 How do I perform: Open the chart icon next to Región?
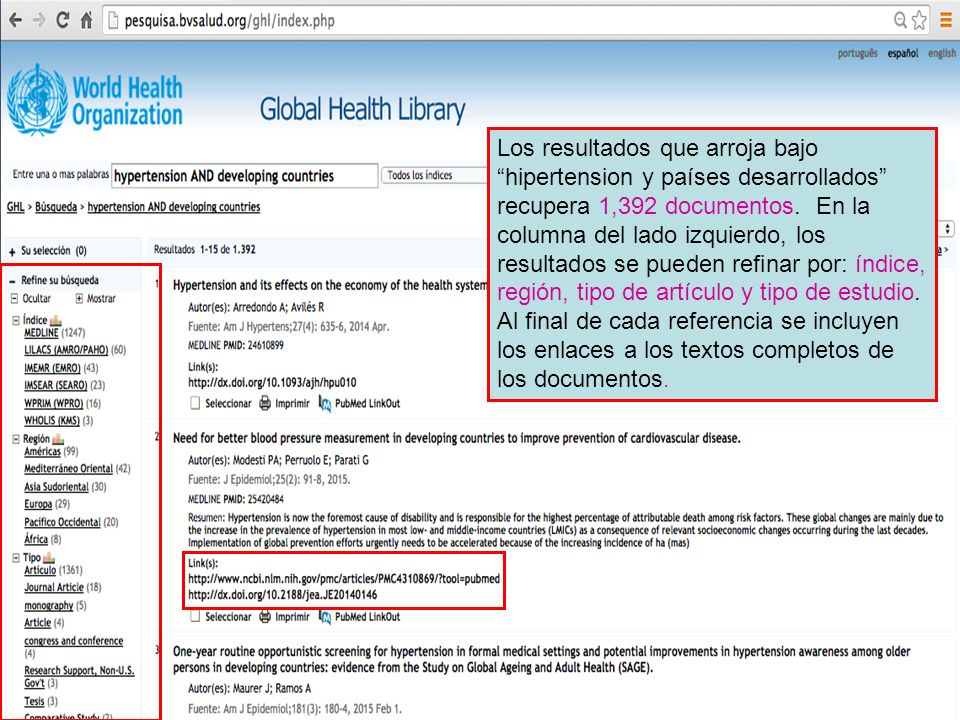coord(58,439)
